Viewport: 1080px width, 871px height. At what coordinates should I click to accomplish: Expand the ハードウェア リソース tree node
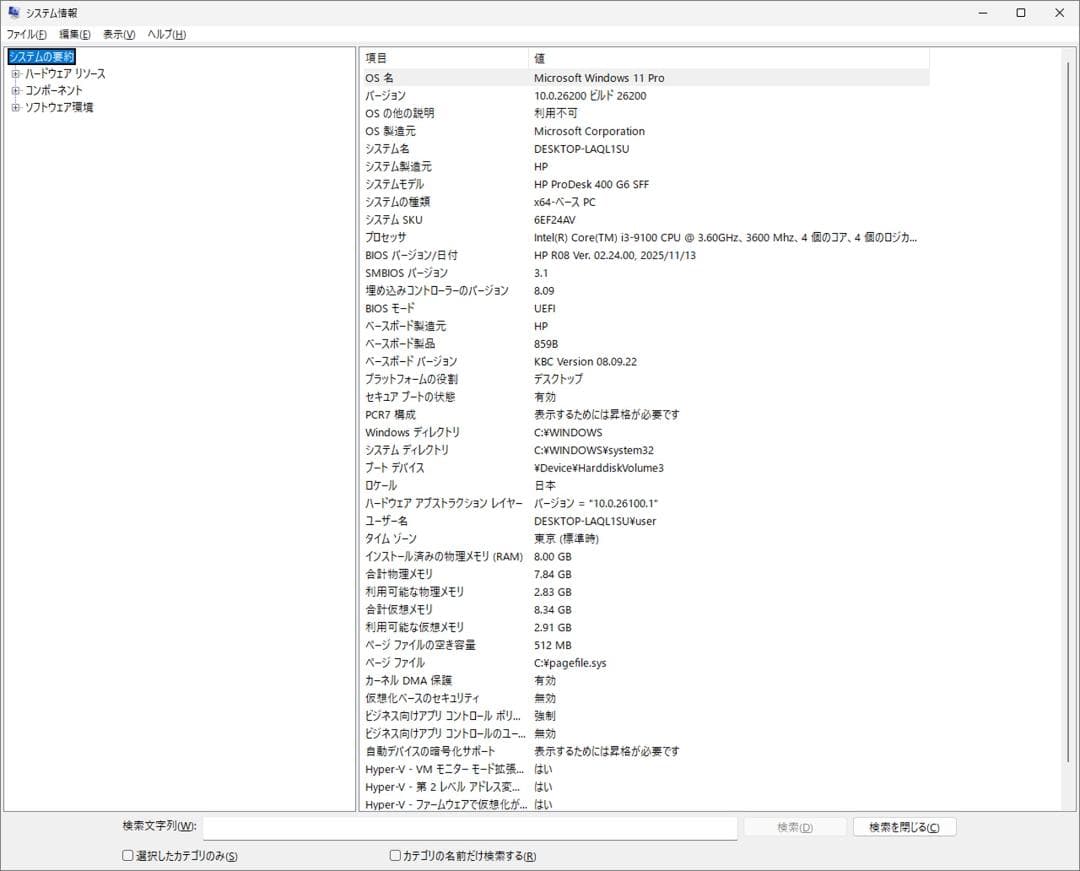15,73
